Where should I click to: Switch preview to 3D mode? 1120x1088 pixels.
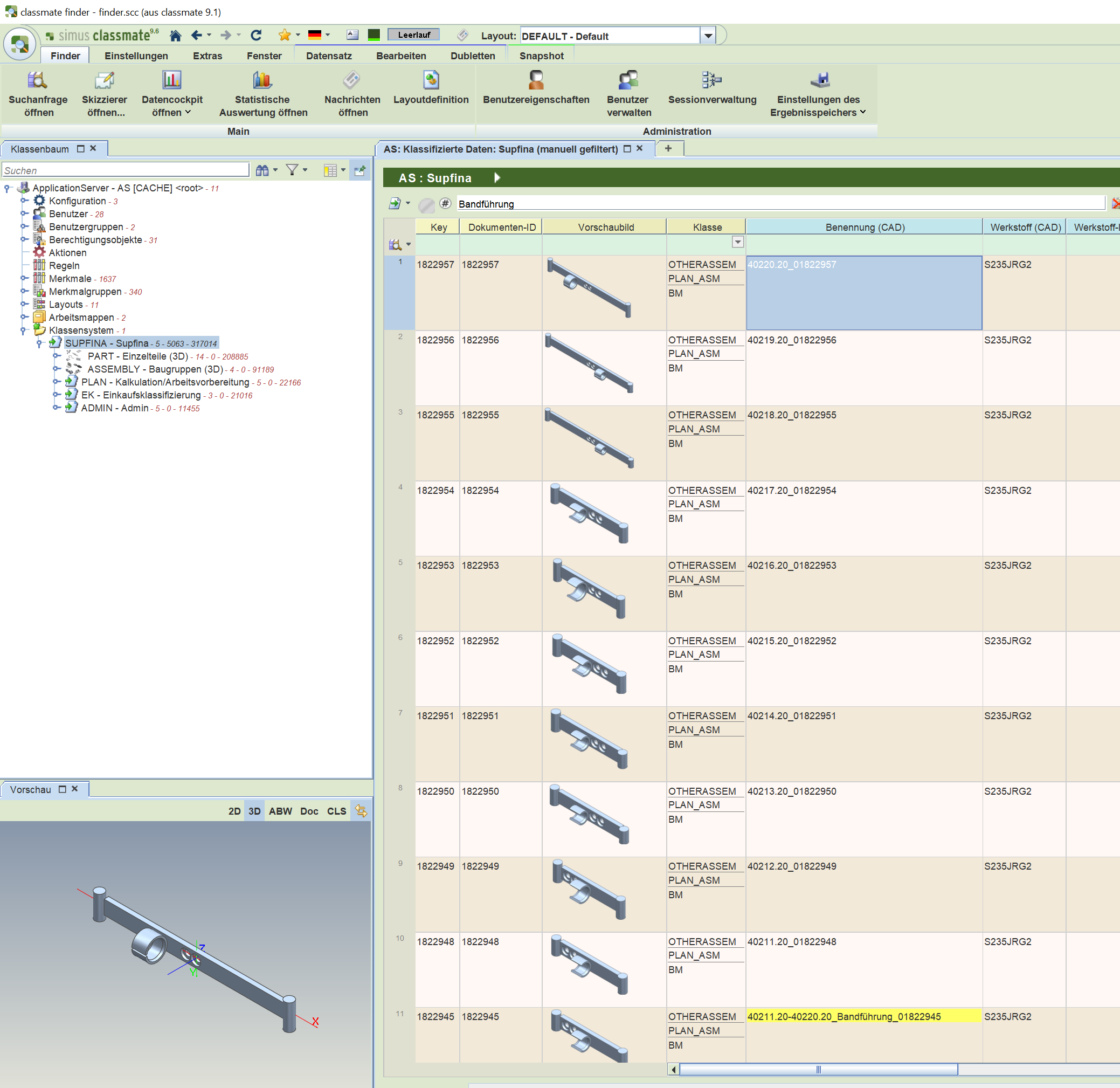point(254,811)
